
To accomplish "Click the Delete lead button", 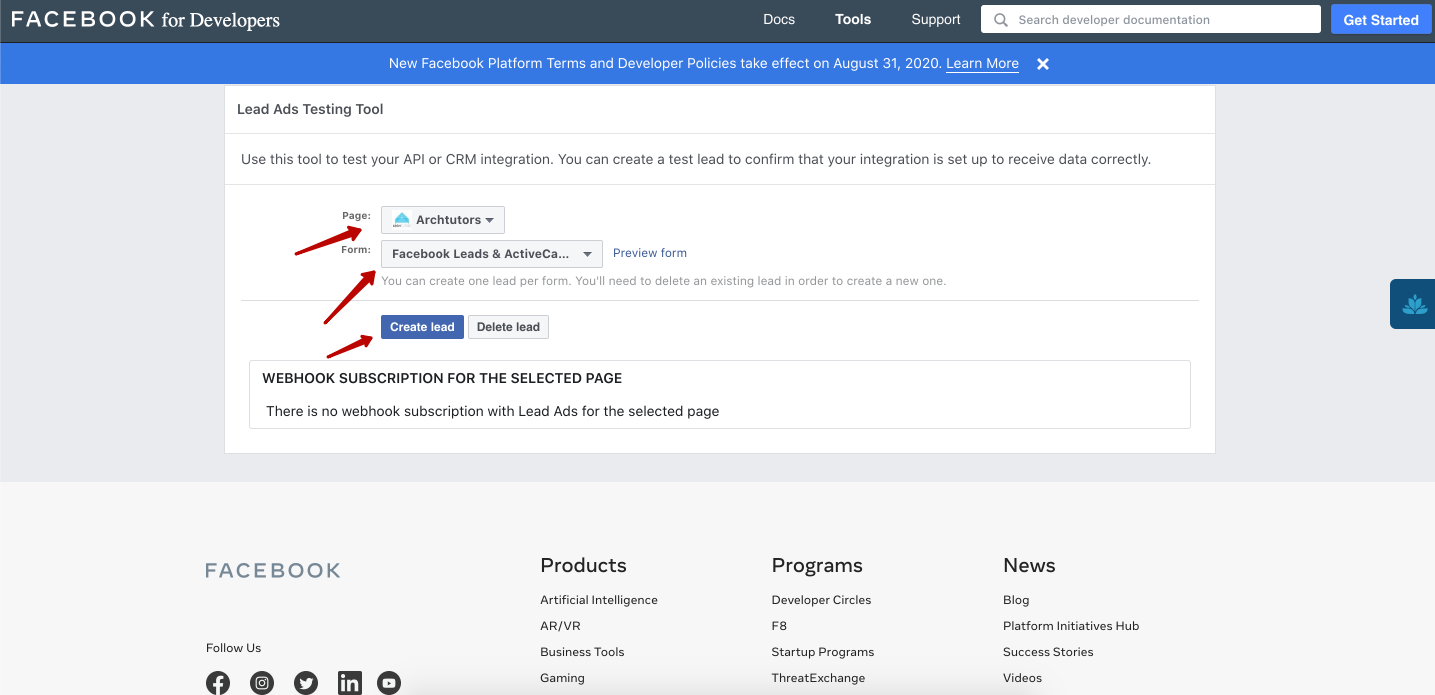I will (508, 327).
